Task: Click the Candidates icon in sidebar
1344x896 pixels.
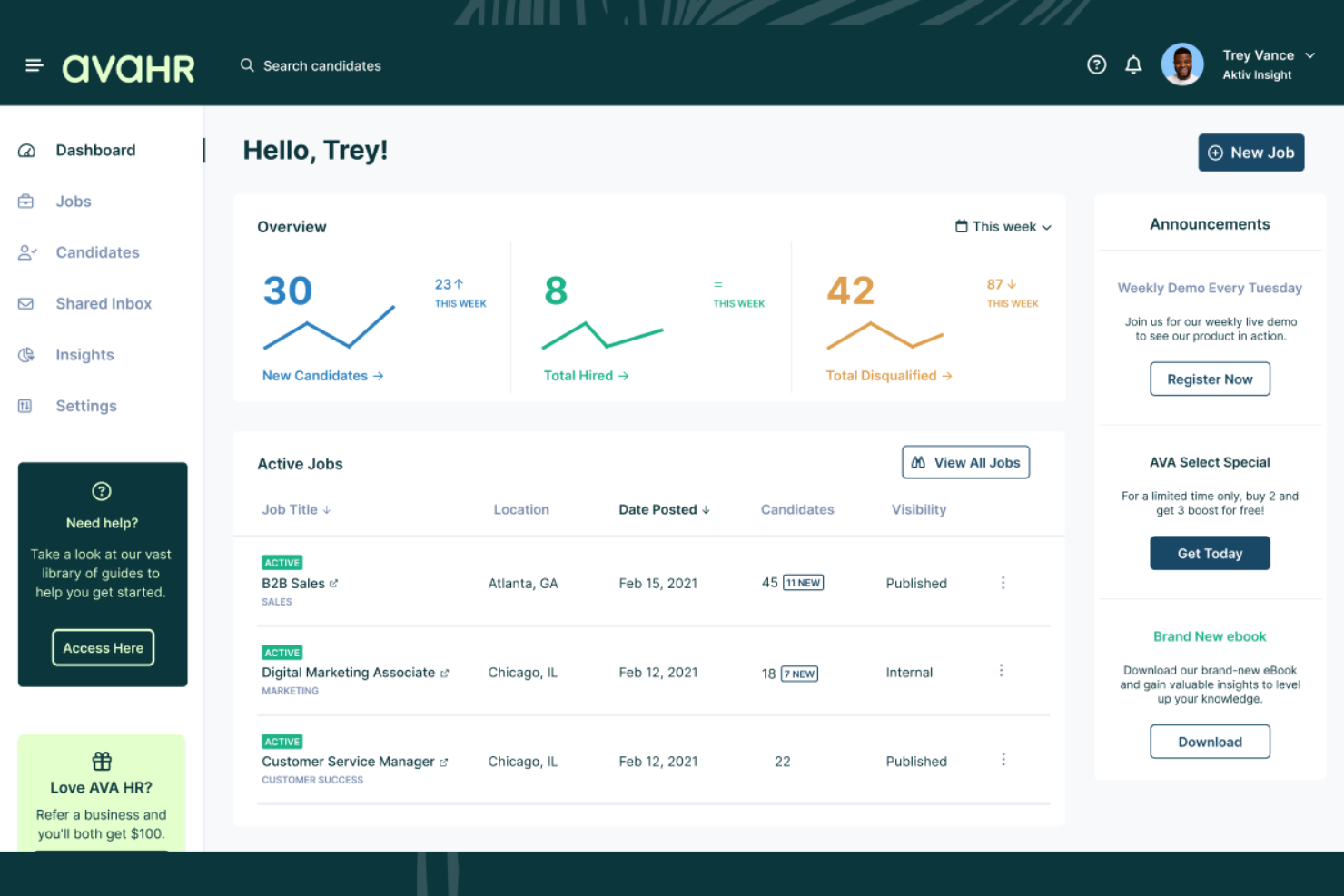Action: (x=26, y=251)
